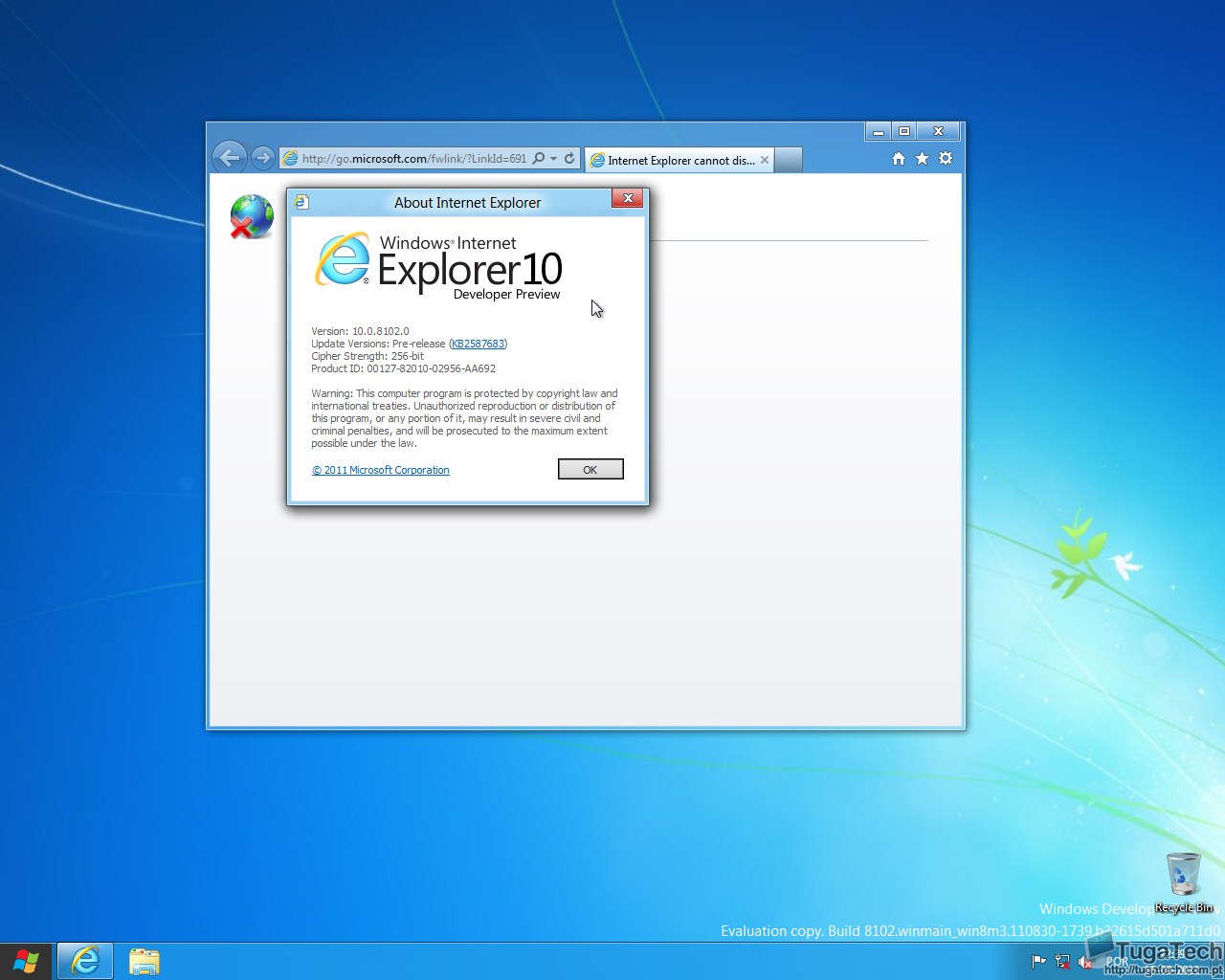Click the Product ID text line
The image size is (1225, 980).
403,368
